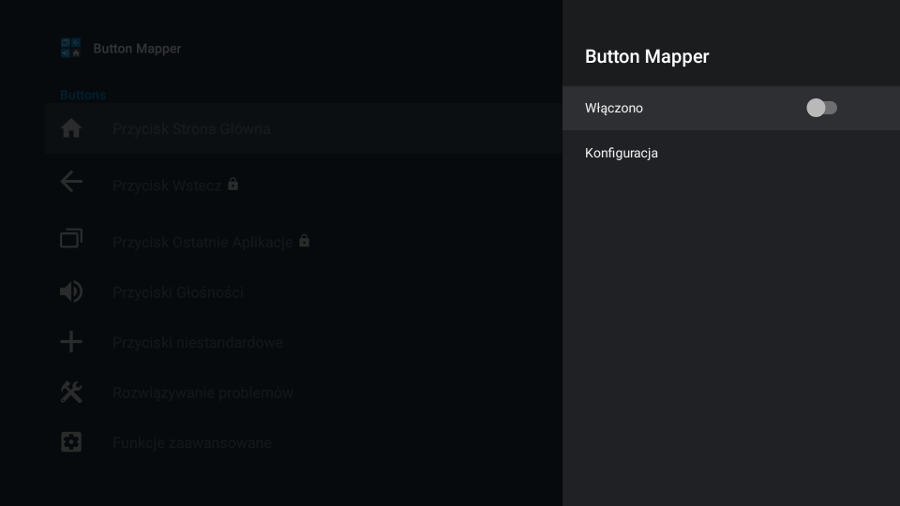Click the tools icon for troubleshooting
This screenshot has height=506, width=900.
pos(71,392)
